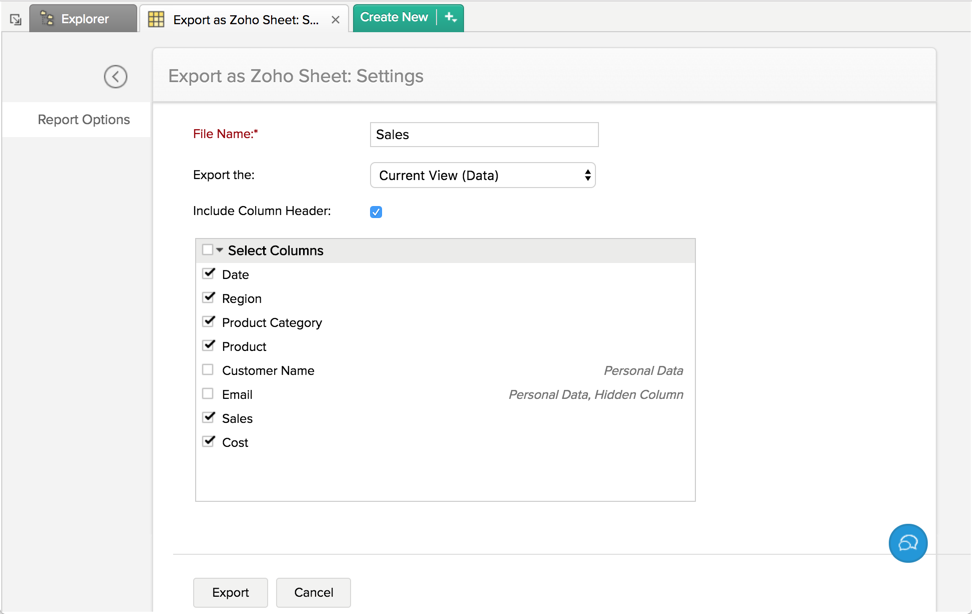The height and width of the screenshot is (614, 972).
Task: Switch to the Explorer tab
Action: tap(84, 19)
